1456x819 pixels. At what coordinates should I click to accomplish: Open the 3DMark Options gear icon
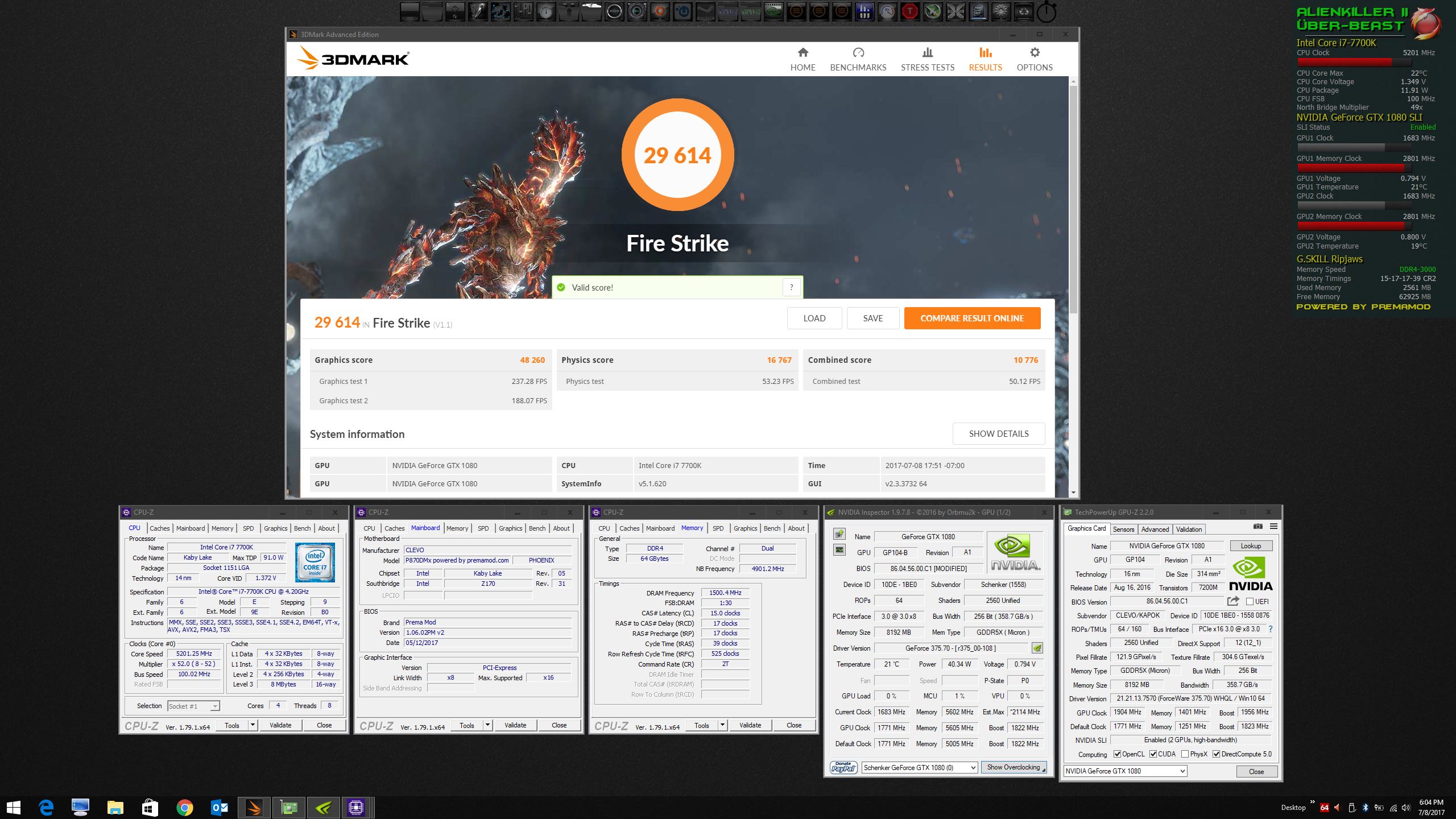(1035, 53)
